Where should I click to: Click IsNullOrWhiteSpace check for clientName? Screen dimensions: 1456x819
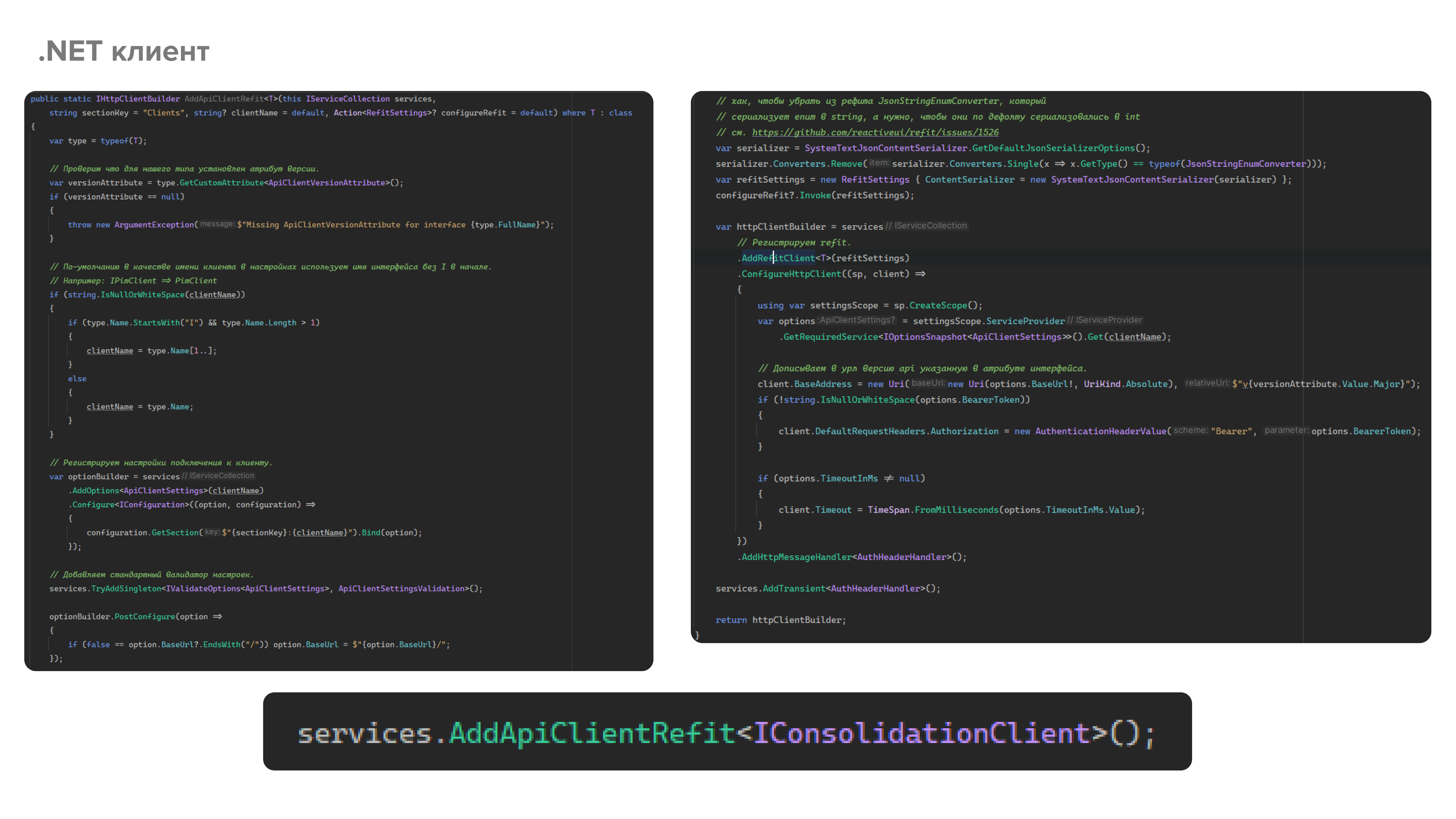[x=143, y=295]
